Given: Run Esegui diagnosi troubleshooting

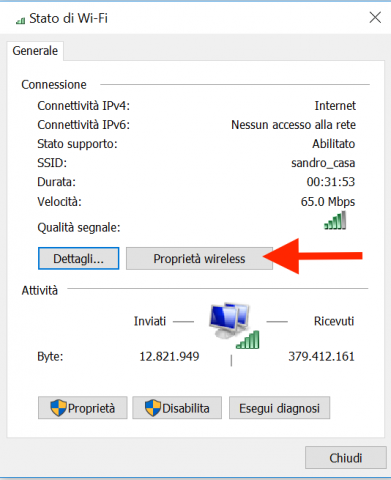Looking at the screenshot, I should (279, 408).
